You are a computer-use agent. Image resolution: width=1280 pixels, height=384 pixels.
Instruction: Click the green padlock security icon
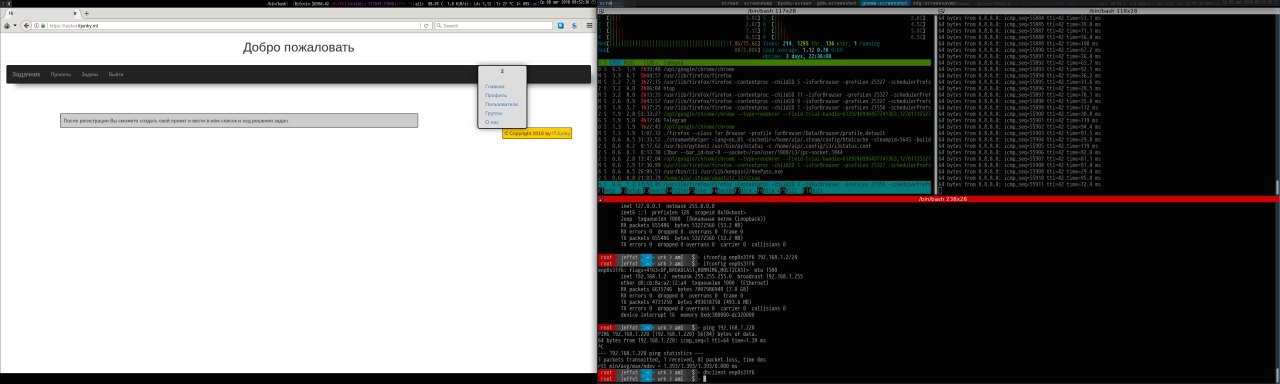coord(43,25)
